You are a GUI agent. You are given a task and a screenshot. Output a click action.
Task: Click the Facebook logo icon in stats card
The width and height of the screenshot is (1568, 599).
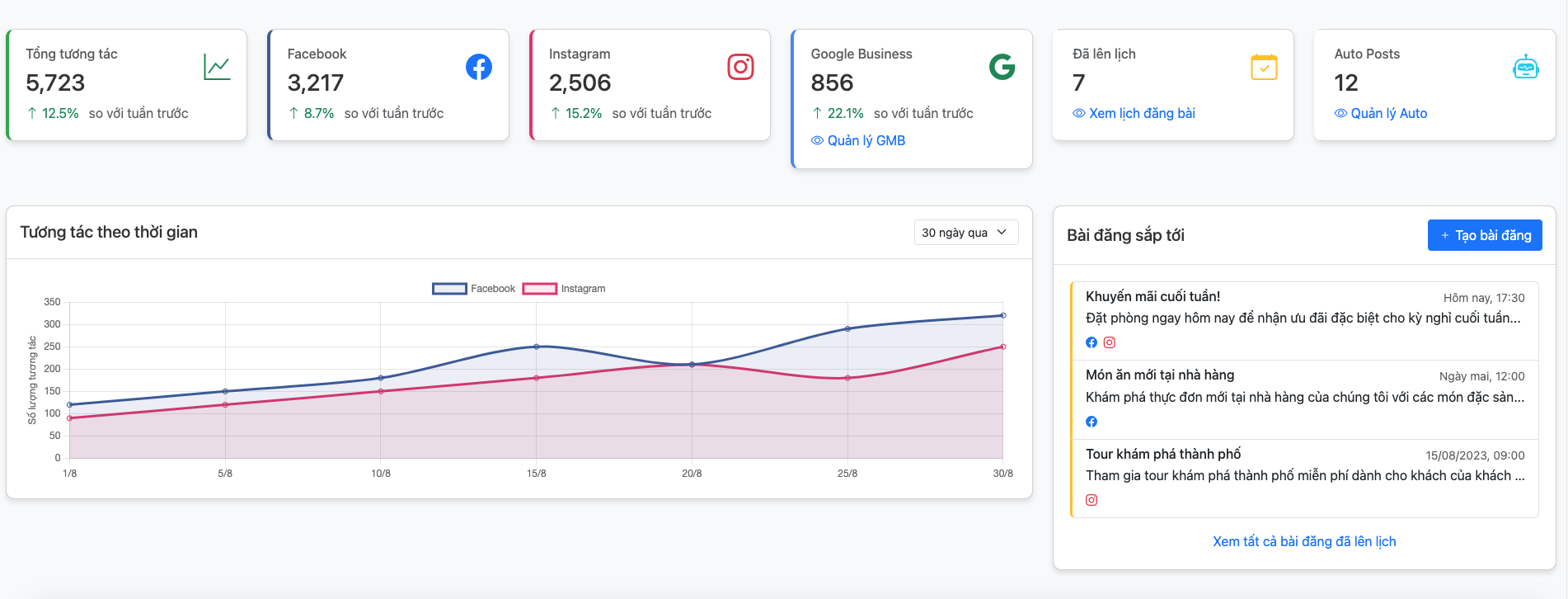pyautogui.click(x=478, y=67)
